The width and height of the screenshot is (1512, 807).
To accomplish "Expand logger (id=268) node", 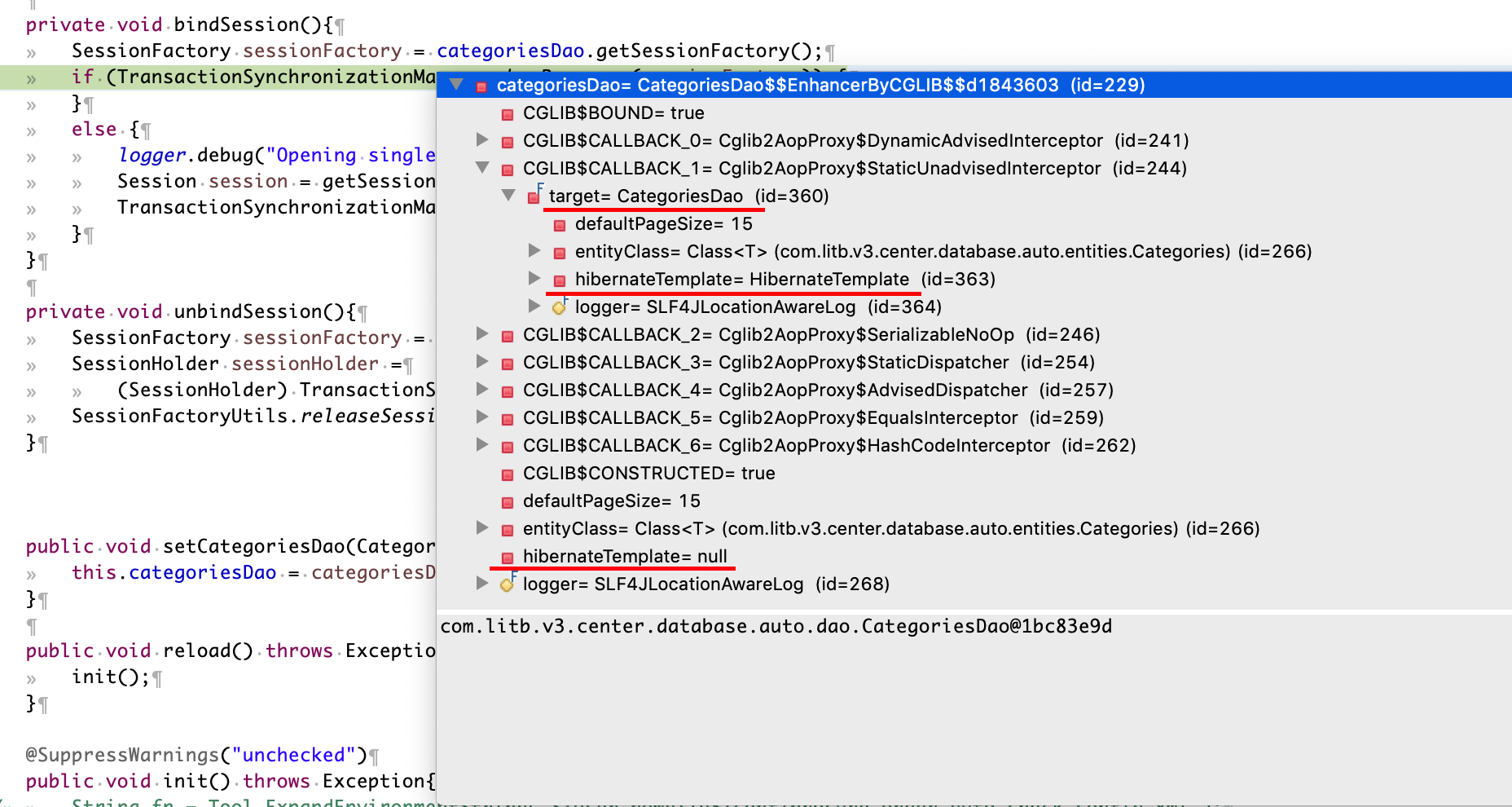I will [x=482, y=584].
